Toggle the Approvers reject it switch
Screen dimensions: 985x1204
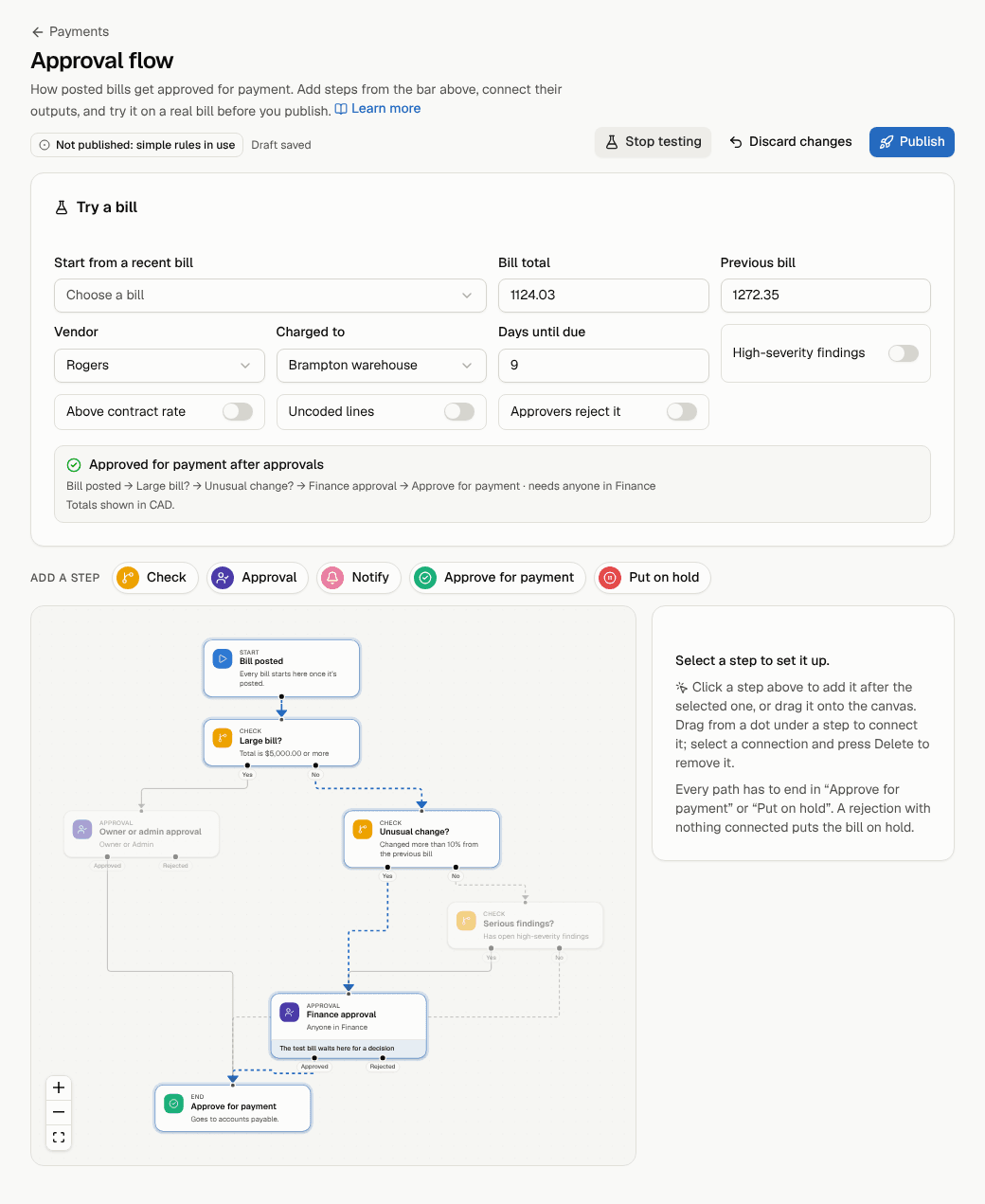coord(682,411)
